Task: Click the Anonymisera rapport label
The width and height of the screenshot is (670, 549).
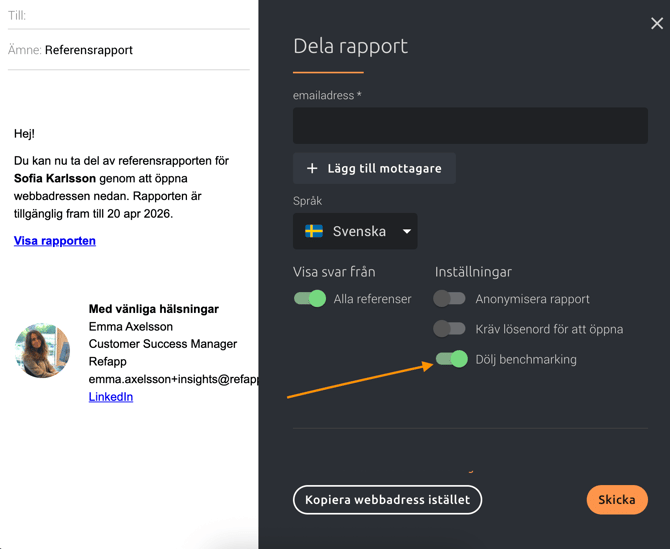Action: pyautogui.click(x=532, y=299)
